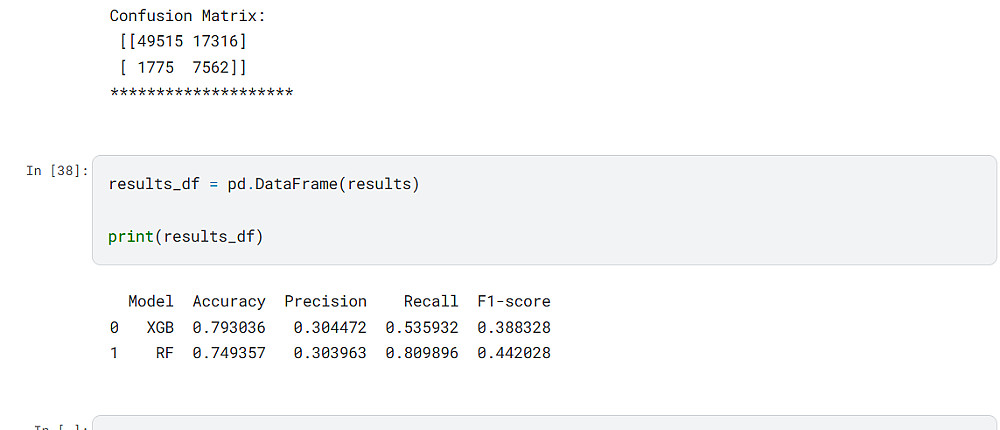Image resolution: width=1000 pixels, height=430 pixels.
Task: Click the asterisk separator line in the output
Action: coord(201,92)
